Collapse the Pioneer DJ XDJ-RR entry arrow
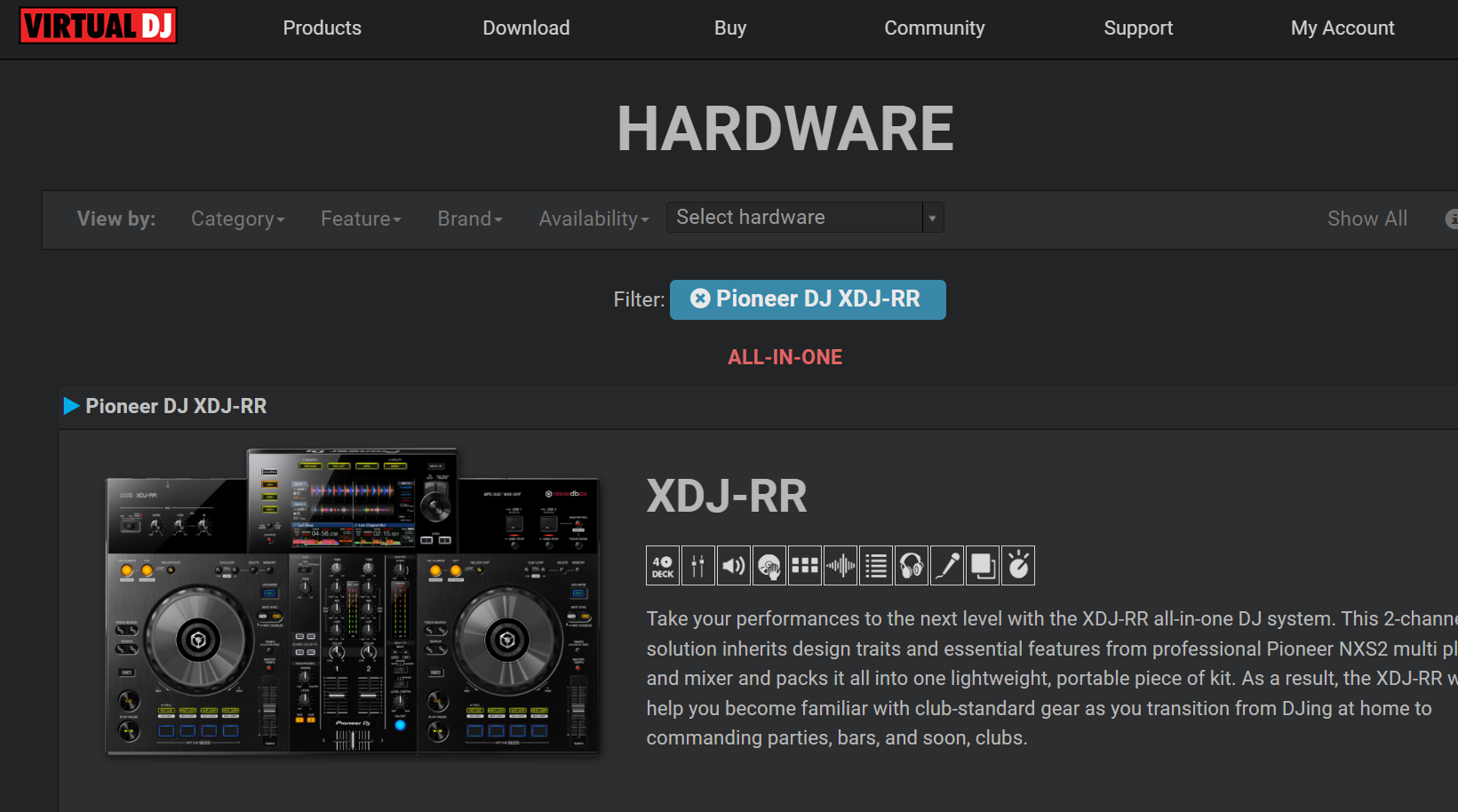The height and width of the screenshot is (812, 1458). [72, 406]
